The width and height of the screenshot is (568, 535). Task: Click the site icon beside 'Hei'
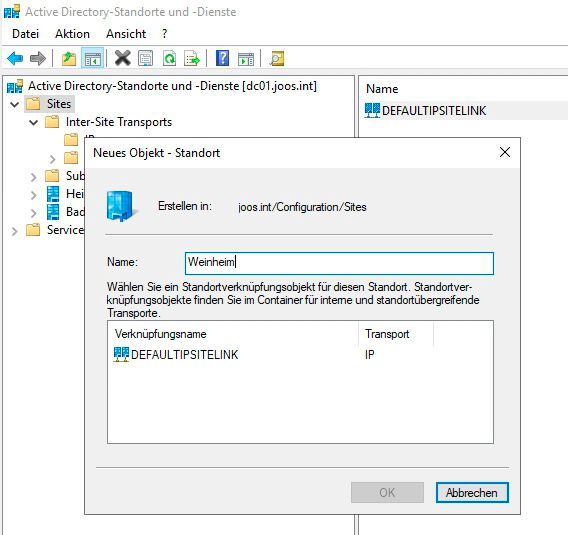coord(53,194)
